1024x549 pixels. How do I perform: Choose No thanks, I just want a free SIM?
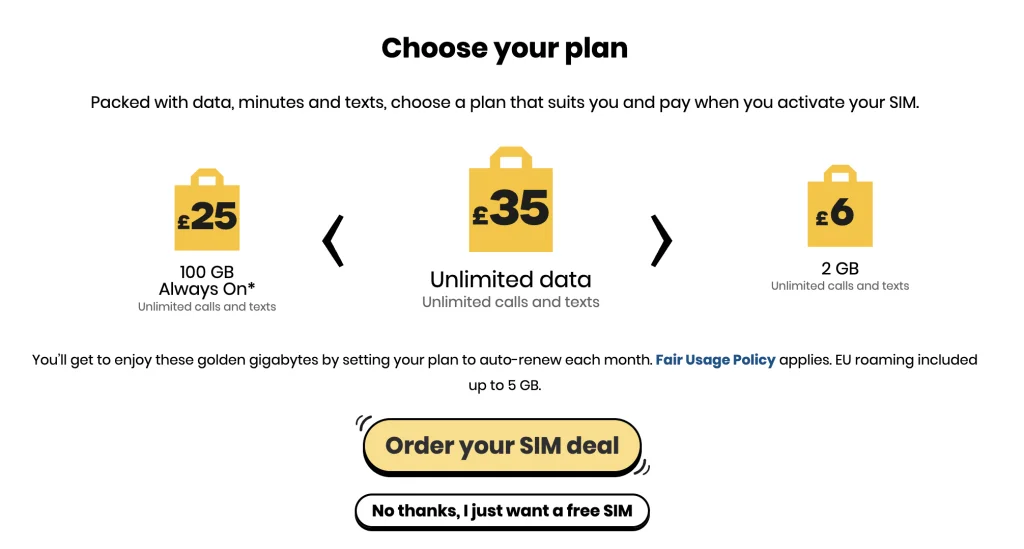(502, 511)
